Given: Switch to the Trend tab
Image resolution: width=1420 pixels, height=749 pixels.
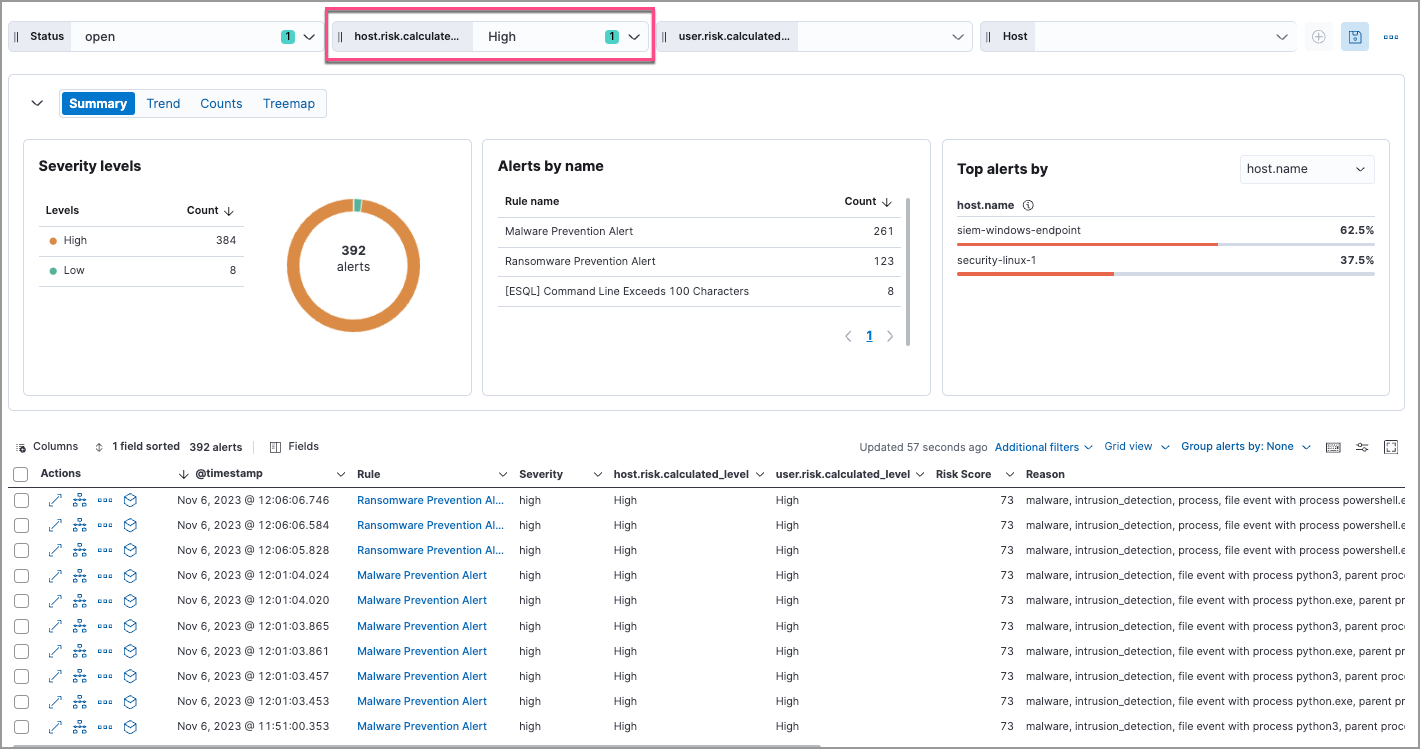Looking at the screenshot, I should click(162, 103).
